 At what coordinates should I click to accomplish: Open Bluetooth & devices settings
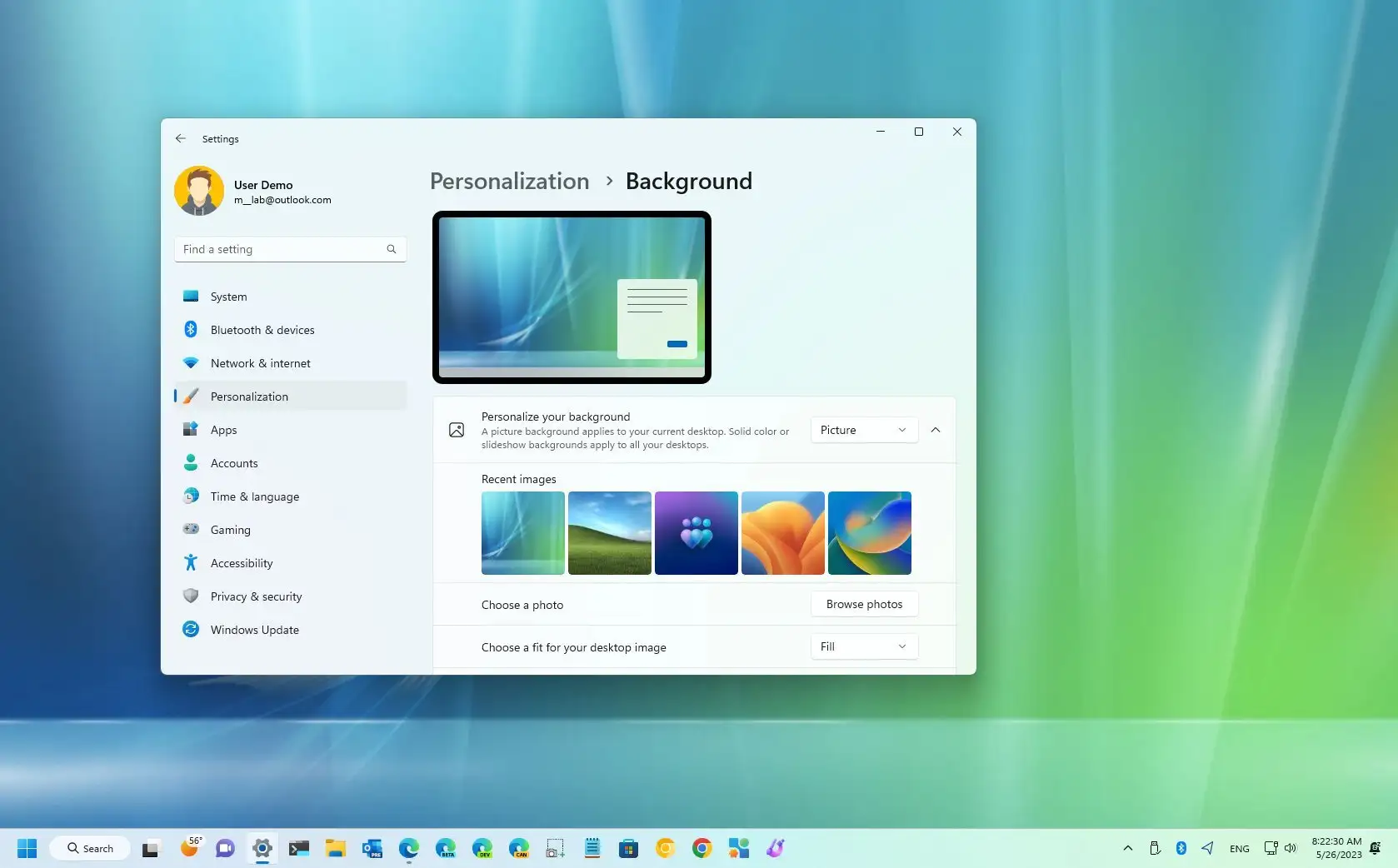290,330
